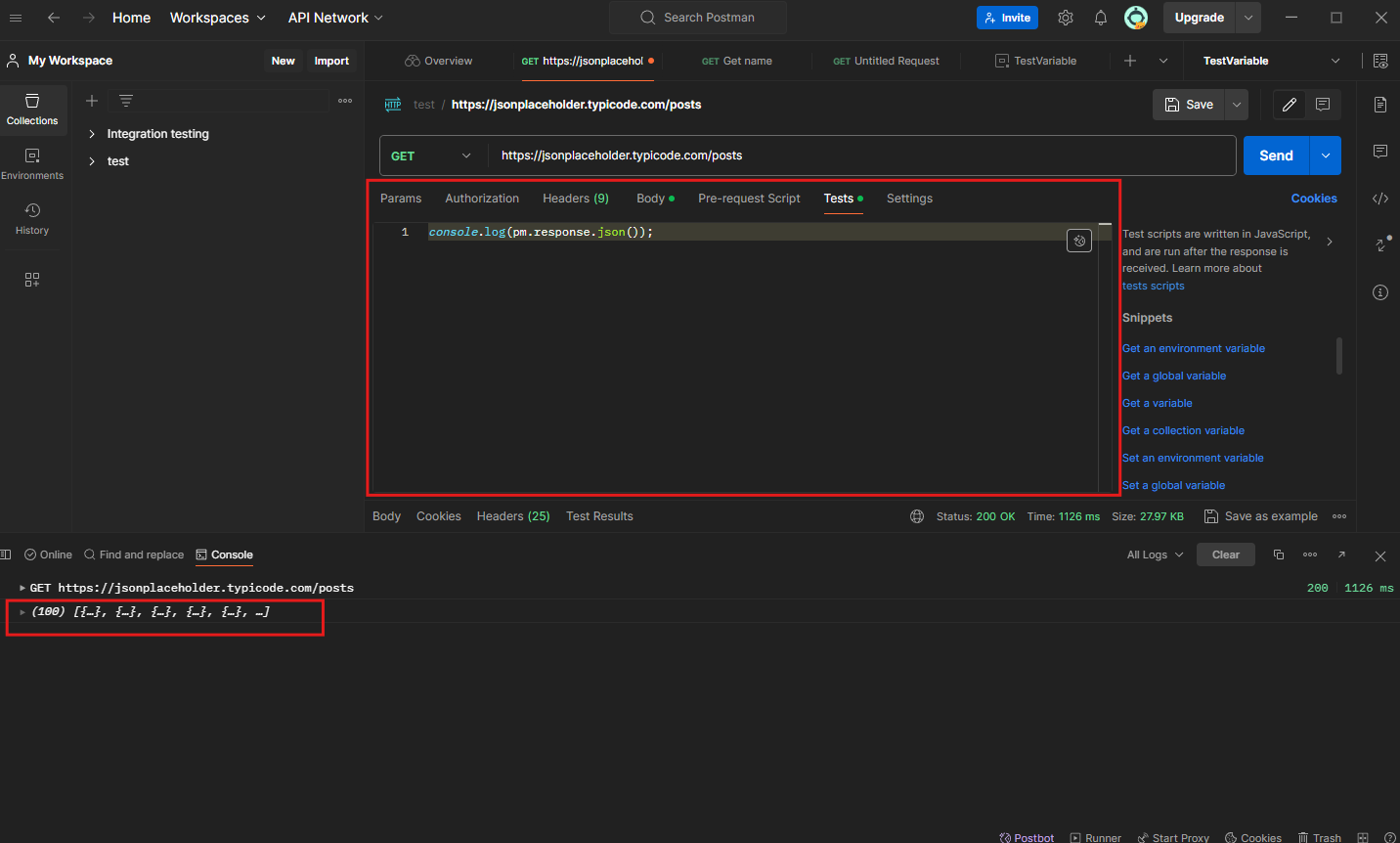Image resolution: width=1400 pixels, height=843 pixels.
Task: Open the configure sidebar apps icon
Action: pyautogui.click(x=32, y=280)
